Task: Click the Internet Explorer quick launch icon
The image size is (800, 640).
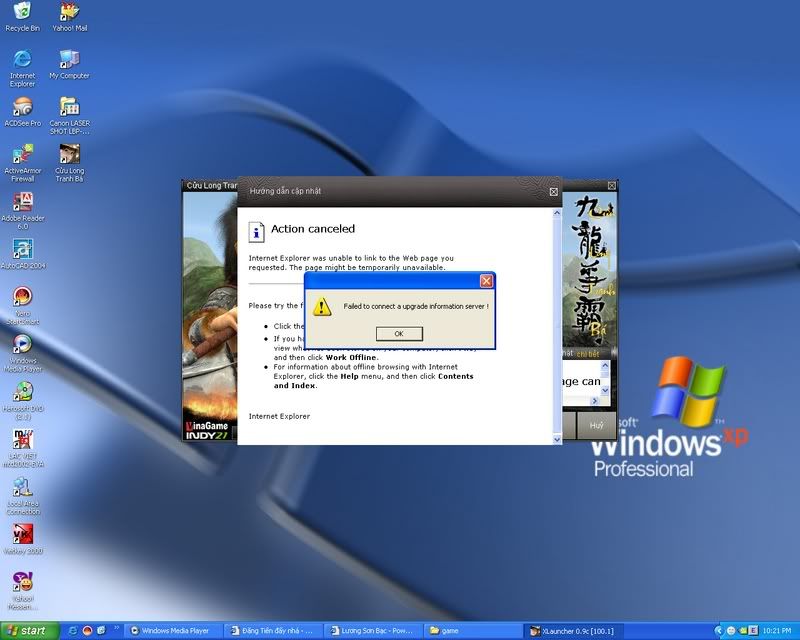Action: pos(73,631)
